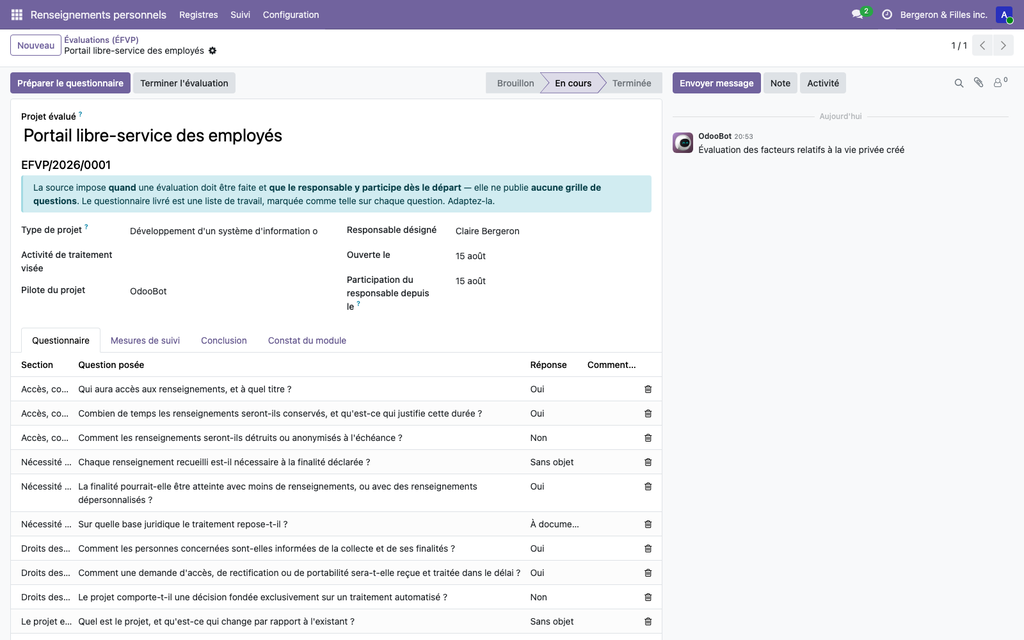Viewport: 1024px width, 640px height.
Task: Set status to Terminée
Action: [x=632, y=83]
